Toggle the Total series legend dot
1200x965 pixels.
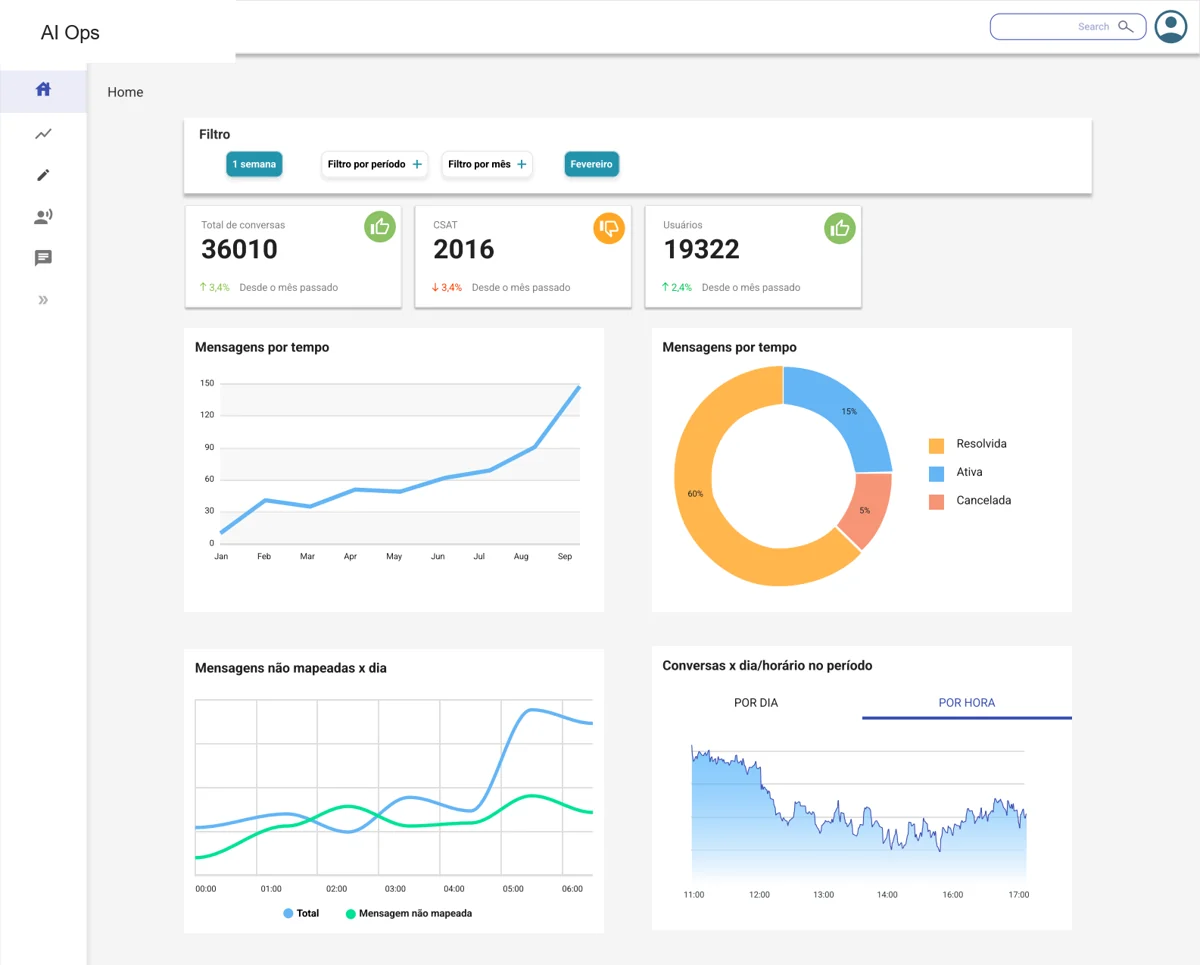[x=288, y=913]
